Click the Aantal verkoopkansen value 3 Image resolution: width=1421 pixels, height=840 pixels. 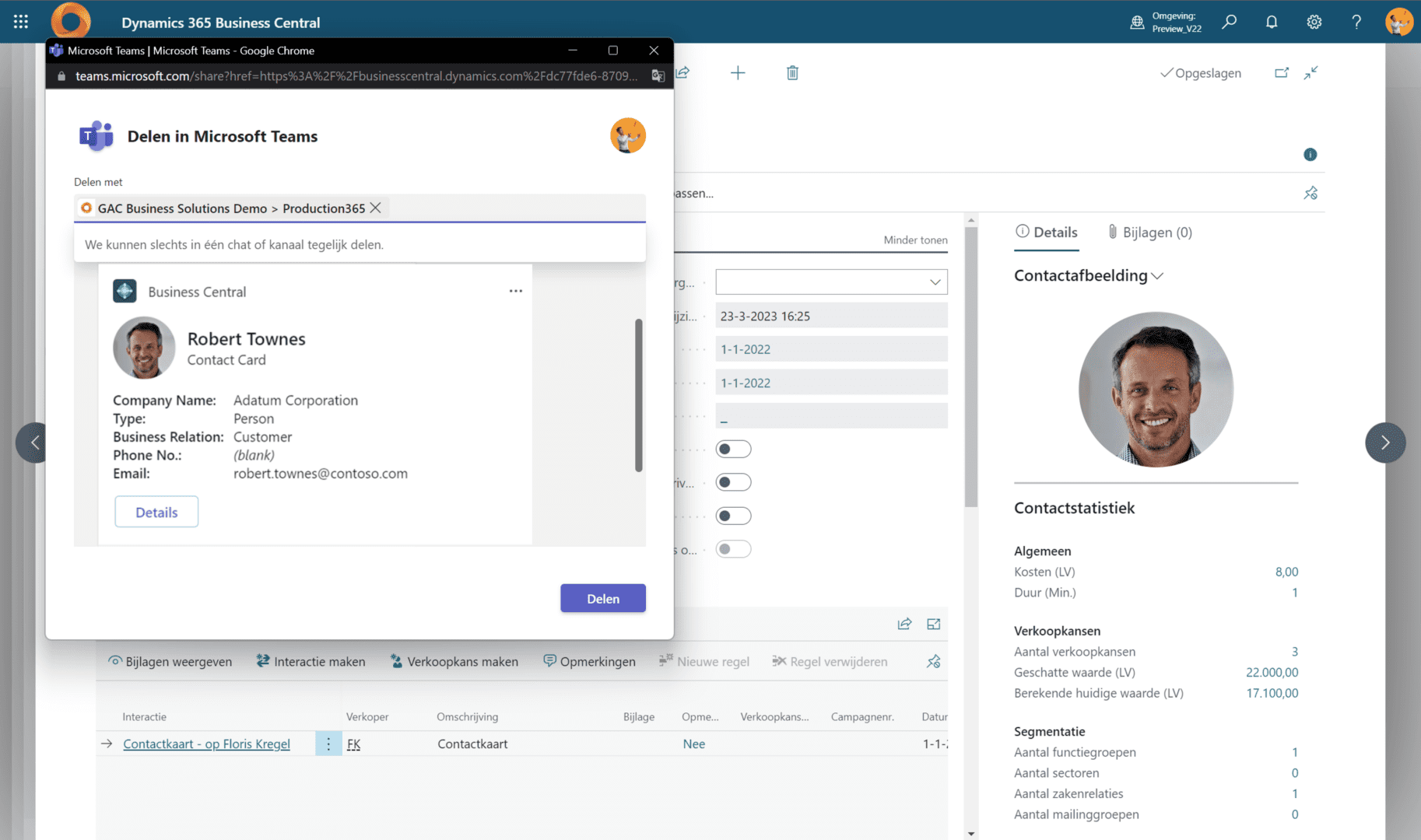1294,651
